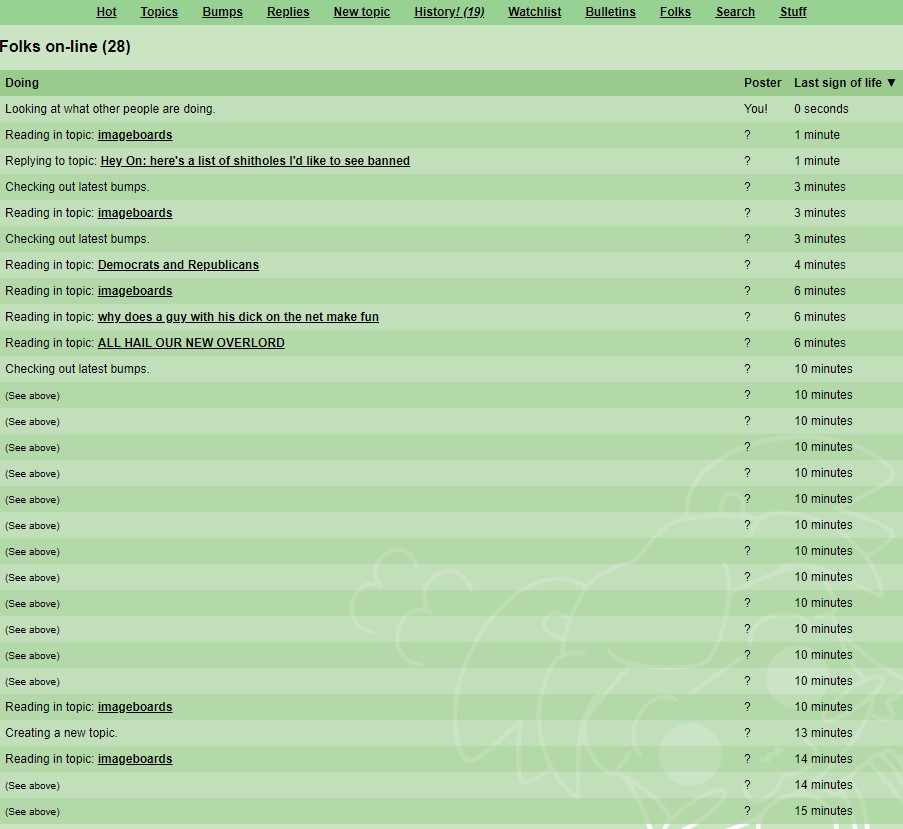View the Replies page
903x829 pixels.
coord(288,12)
